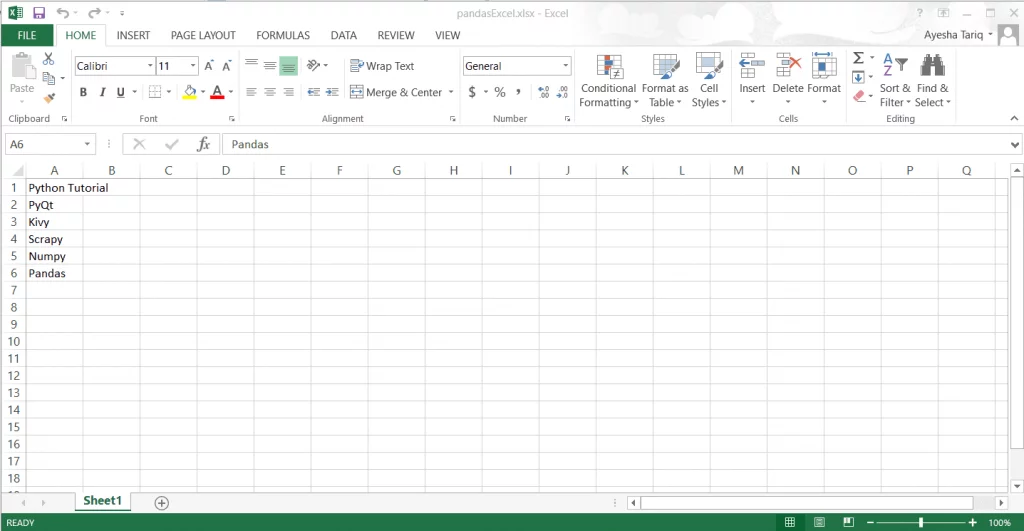Image resolution: width=1024 pixels, height=531 pixels.
Task: Click the Redo arrow icon
Action: pyautogui.click(x=95, y=12)
